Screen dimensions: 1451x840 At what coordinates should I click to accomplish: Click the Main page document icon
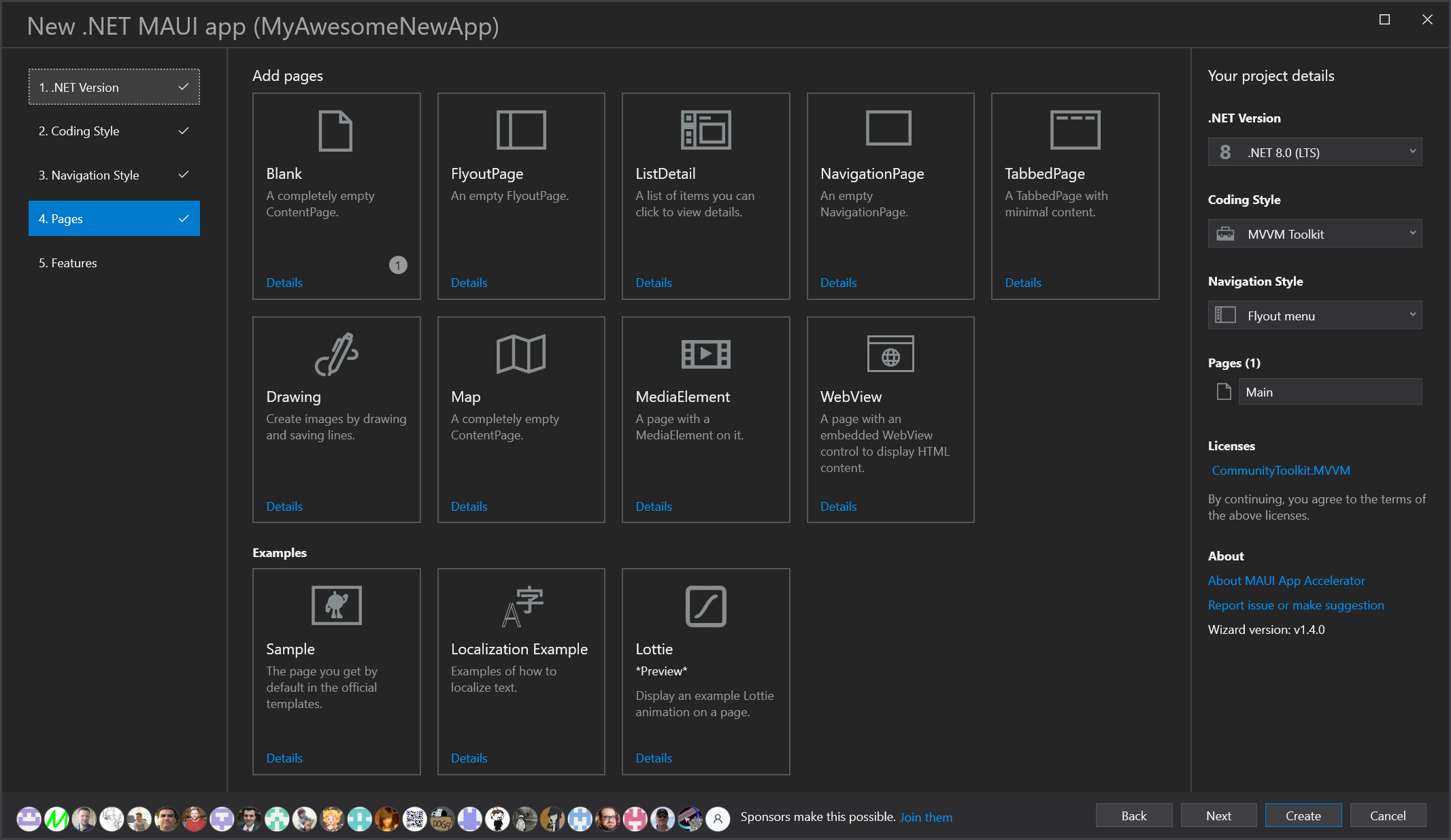(1224, 392)
